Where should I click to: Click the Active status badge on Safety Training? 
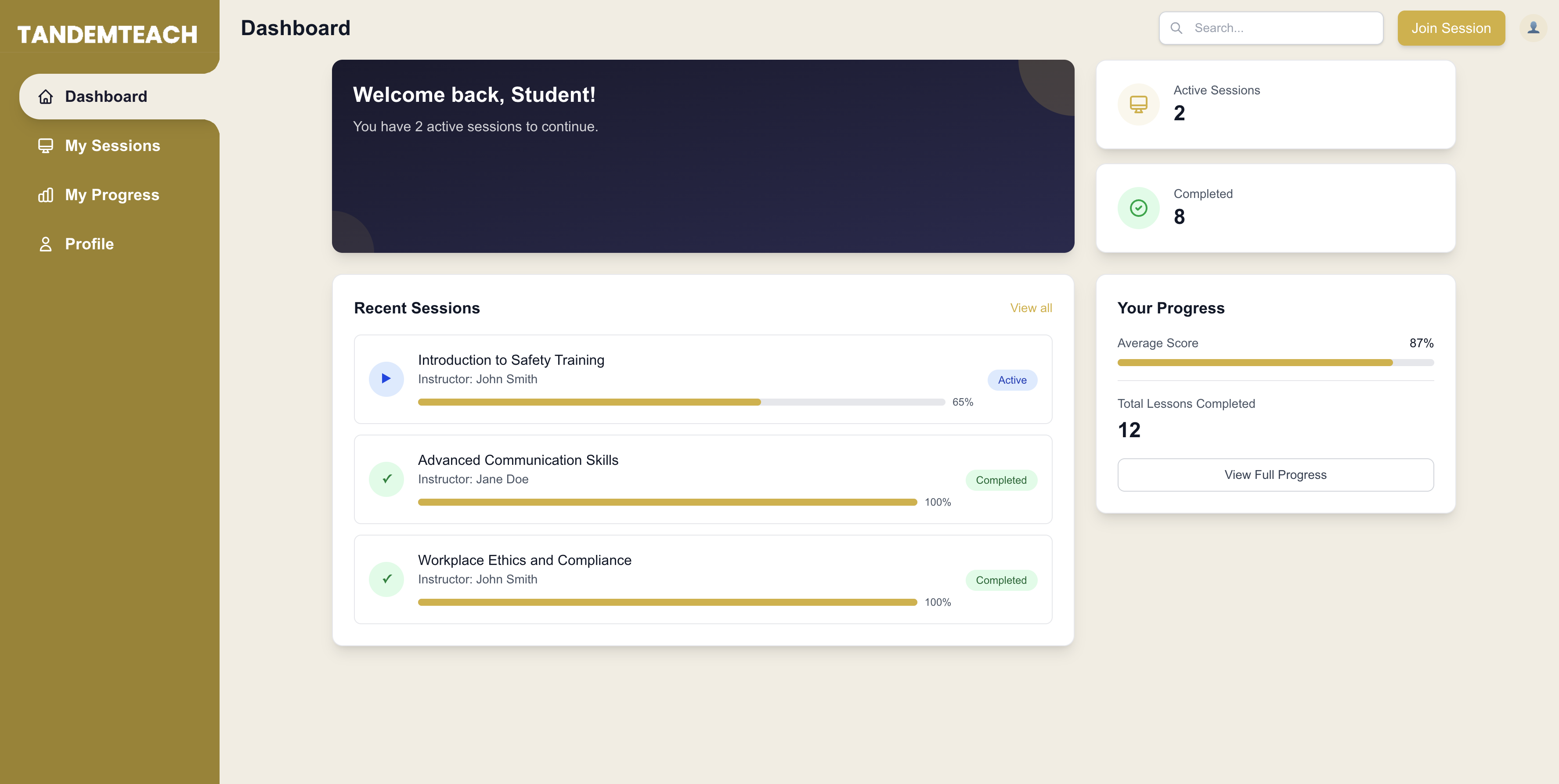pyautogui.click(x=1012, y=380)
